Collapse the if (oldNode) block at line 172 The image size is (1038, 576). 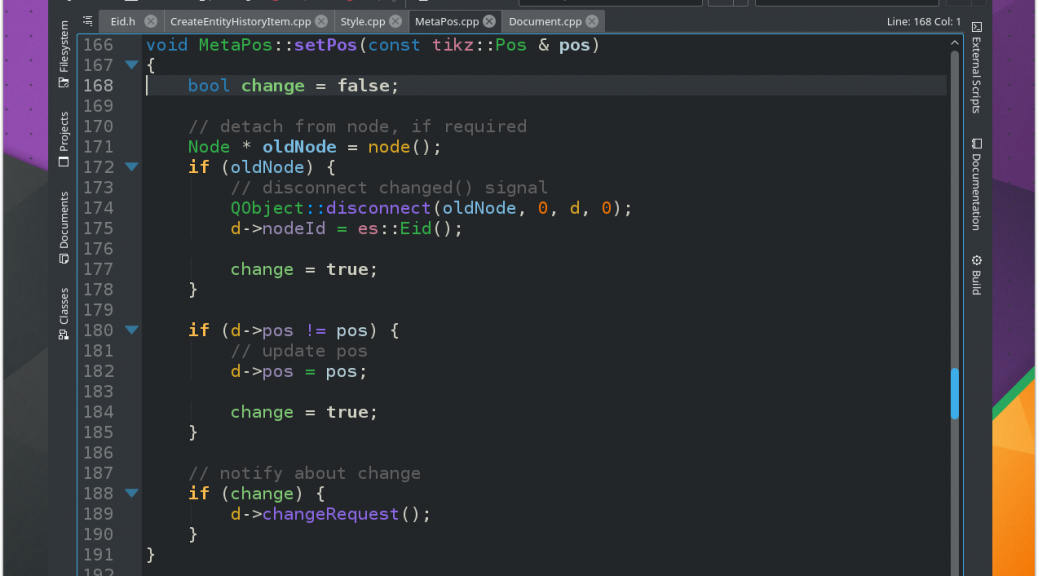[x=131, y=167]
